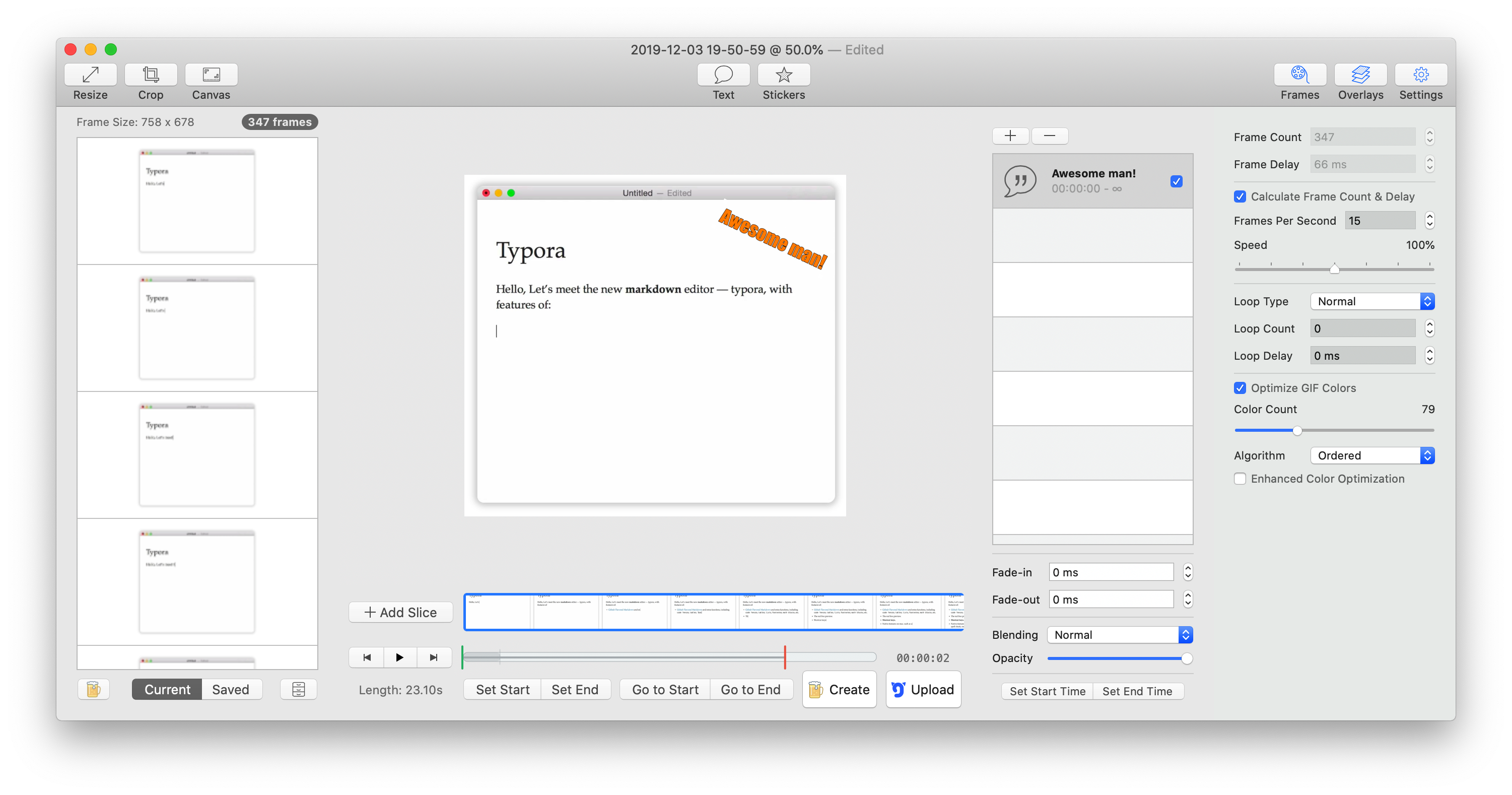
Task: Click Go to End
Action: [751, 689]
